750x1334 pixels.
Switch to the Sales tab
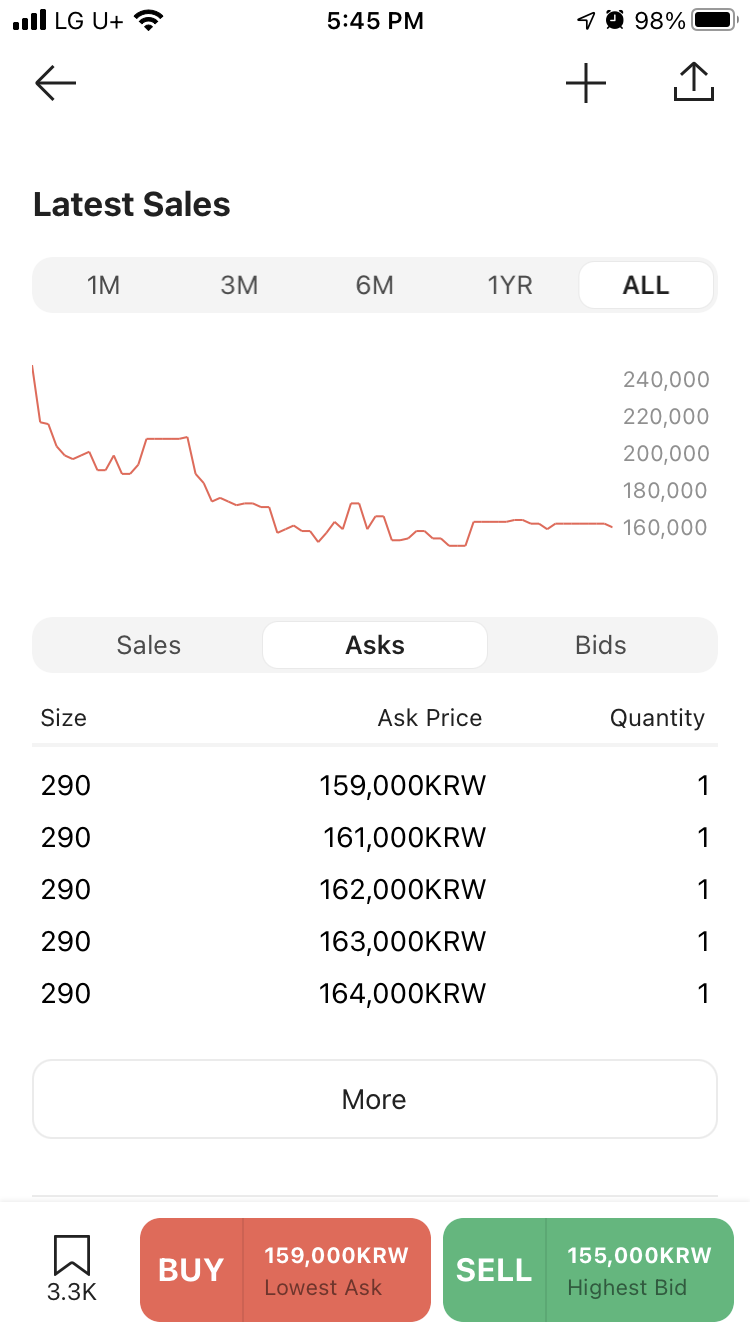(x=148, y=645)
